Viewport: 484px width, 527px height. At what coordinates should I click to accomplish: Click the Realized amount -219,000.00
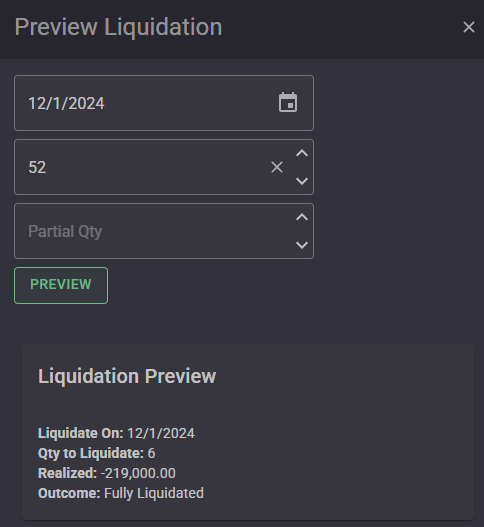click(x=138, y=473)
